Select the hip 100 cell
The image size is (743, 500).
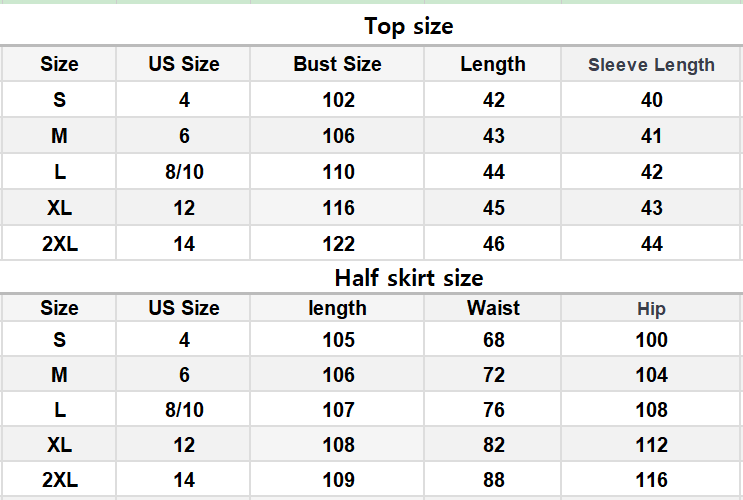click(651, 340)
